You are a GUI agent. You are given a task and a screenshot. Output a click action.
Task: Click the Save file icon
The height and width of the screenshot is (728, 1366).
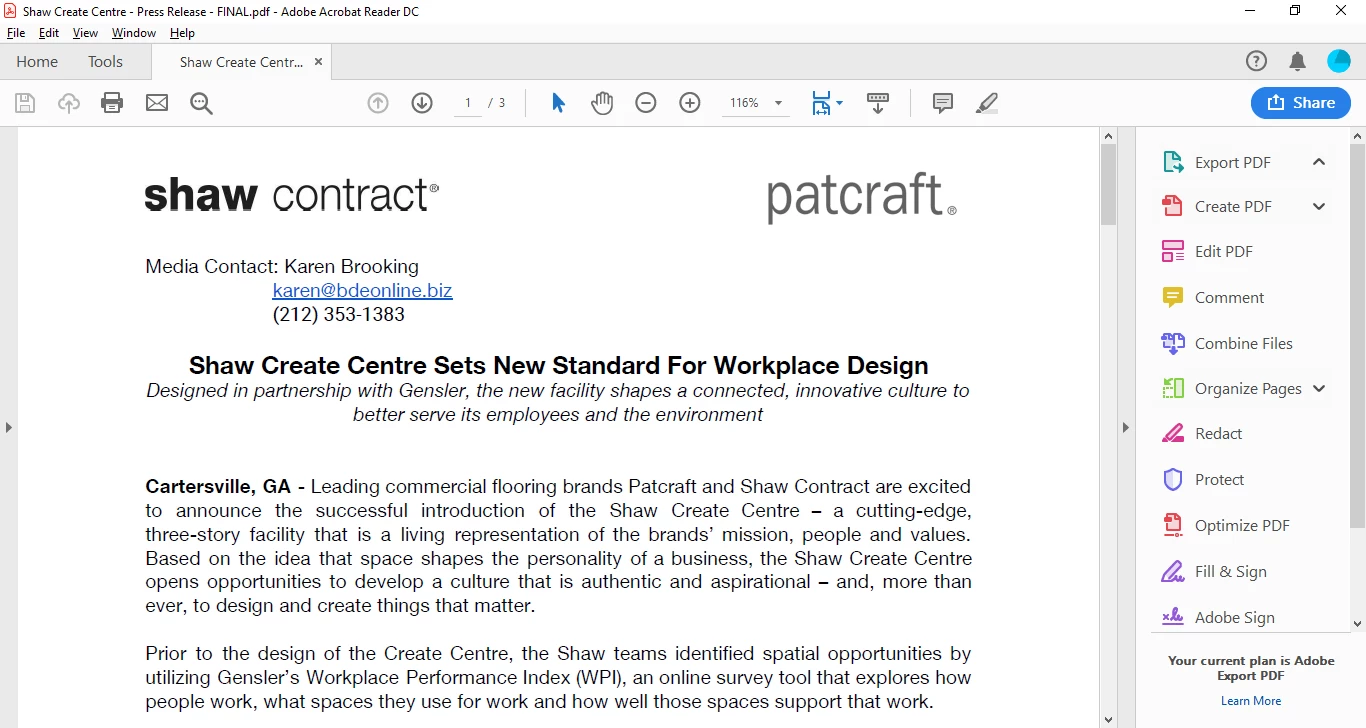pyautogui.click(x=25, y=103)
